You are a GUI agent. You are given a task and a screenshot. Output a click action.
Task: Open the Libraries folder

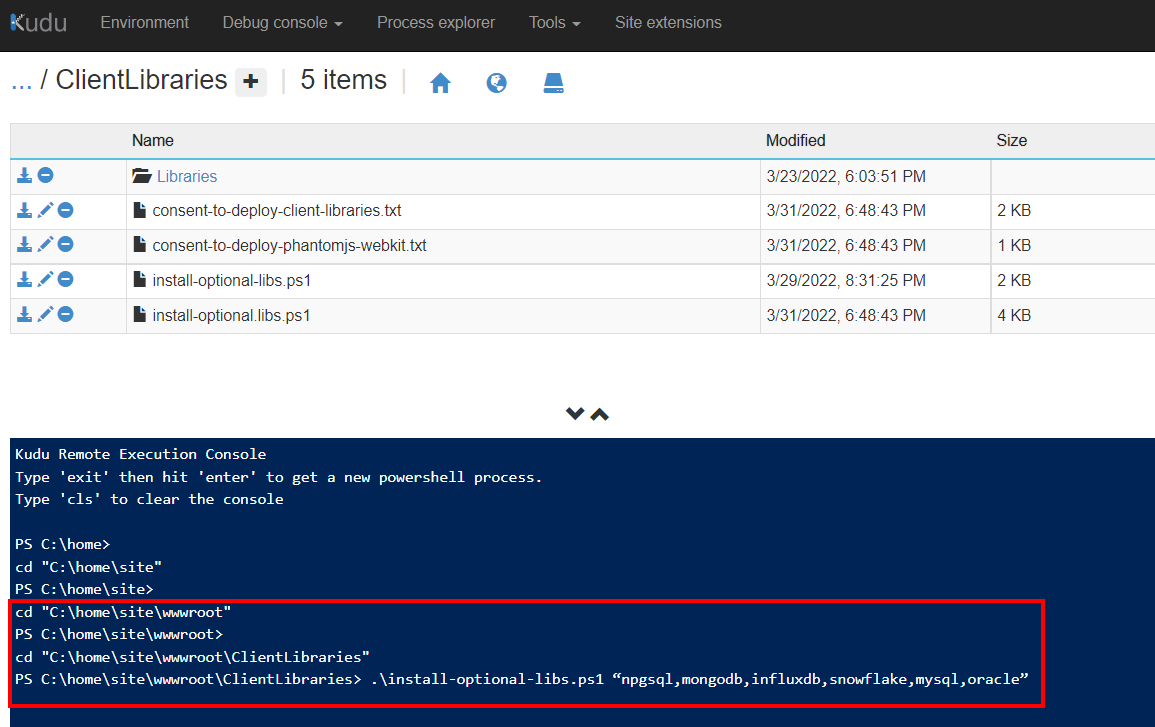[x=187, y=176]
